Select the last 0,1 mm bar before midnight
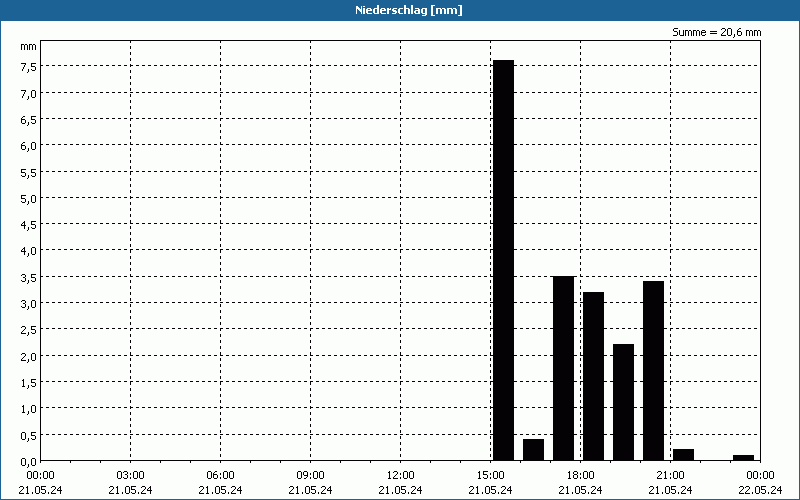This screenshot has width=800, height=500. [743, 458]
